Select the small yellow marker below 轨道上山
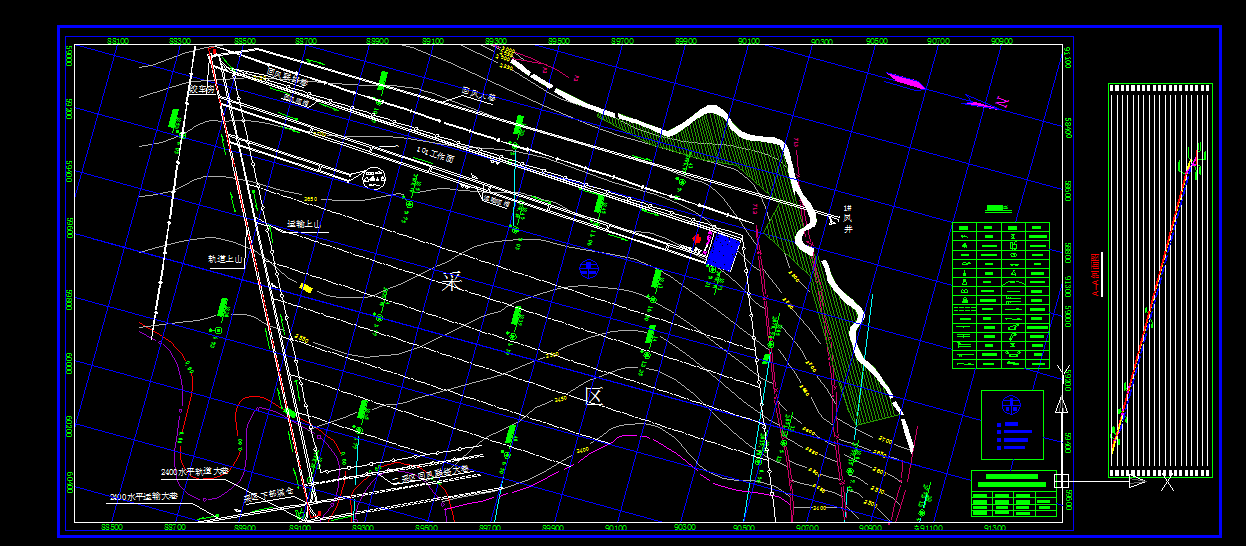Image resolution: width=1246 pixels, height=546 pixels. click(x=307, y=288)
